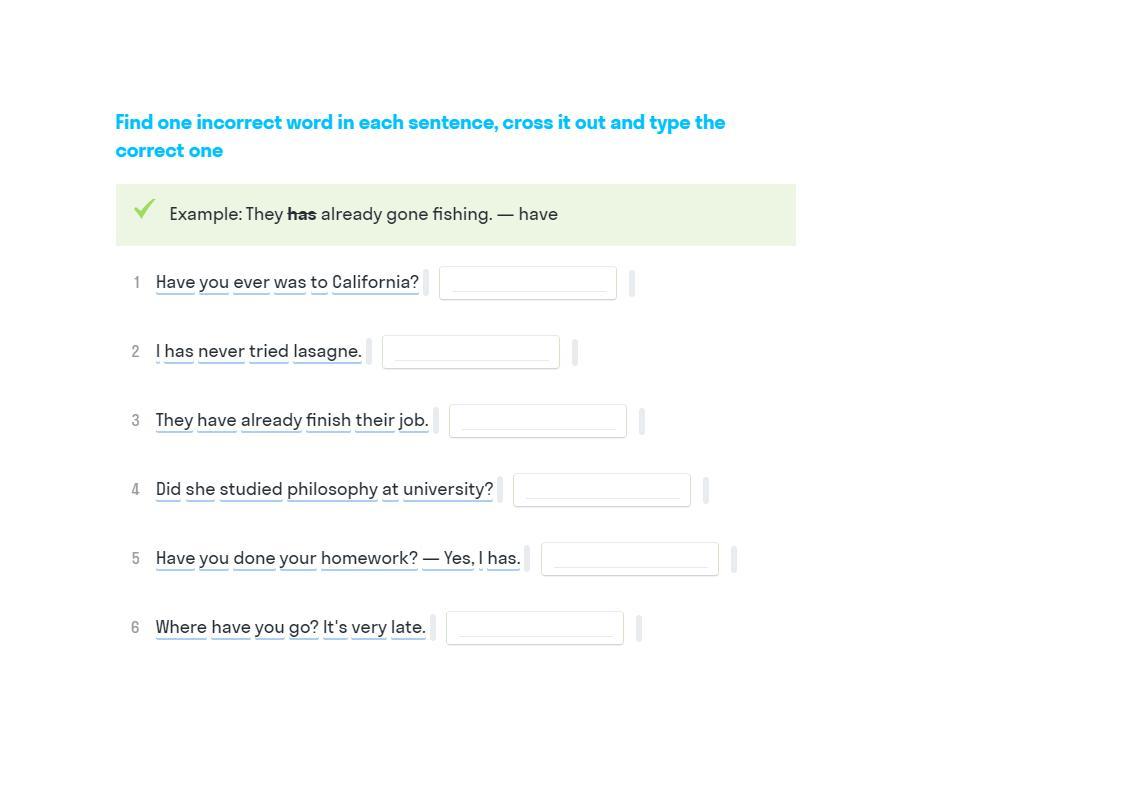Viewport: 1122px width, 793px height.
Task: Focus the answer field for sentence 6
Action: (x=535, y=628)
